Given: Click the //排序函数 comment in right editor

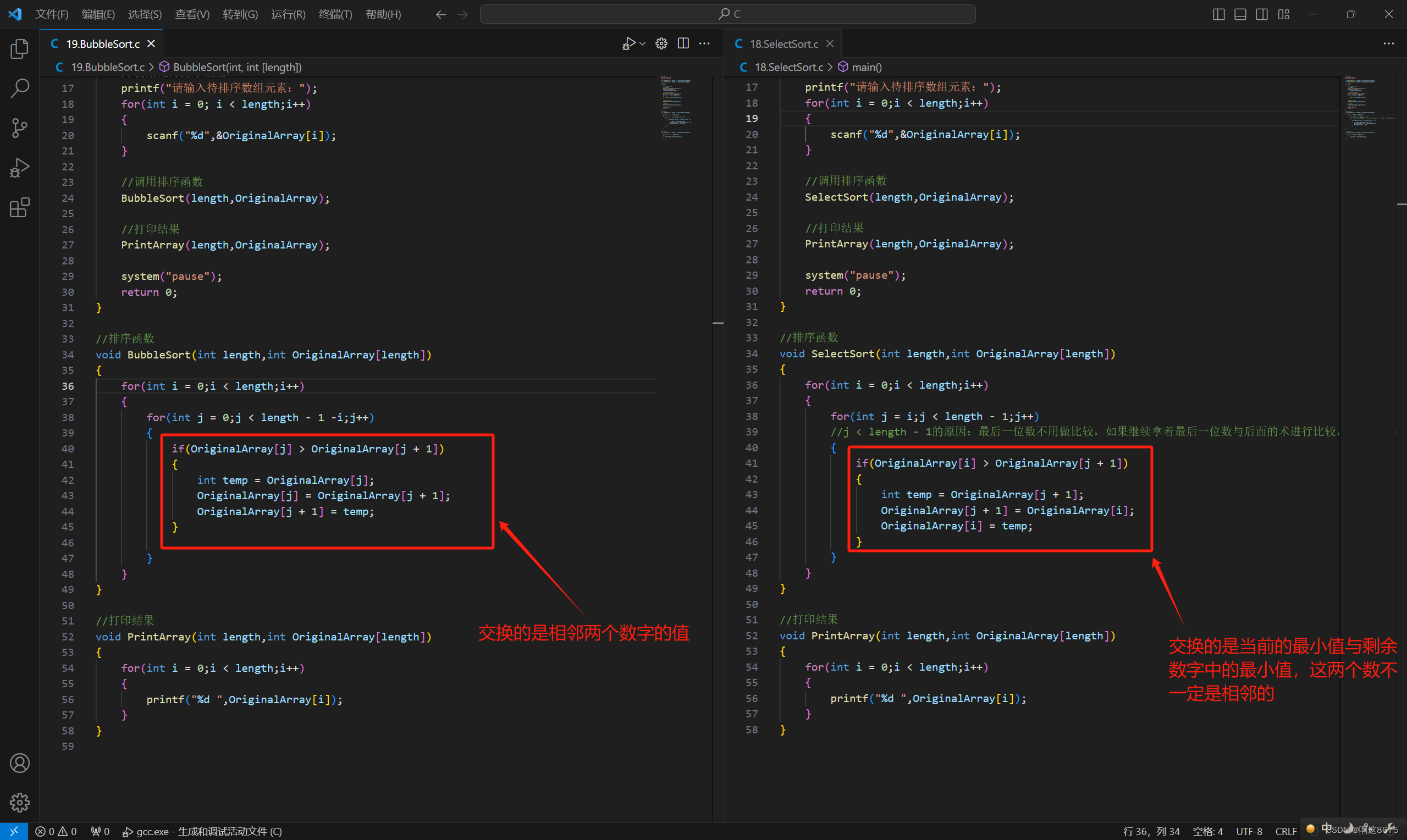Looking at the screenshot, I should [x=808, y=338].
